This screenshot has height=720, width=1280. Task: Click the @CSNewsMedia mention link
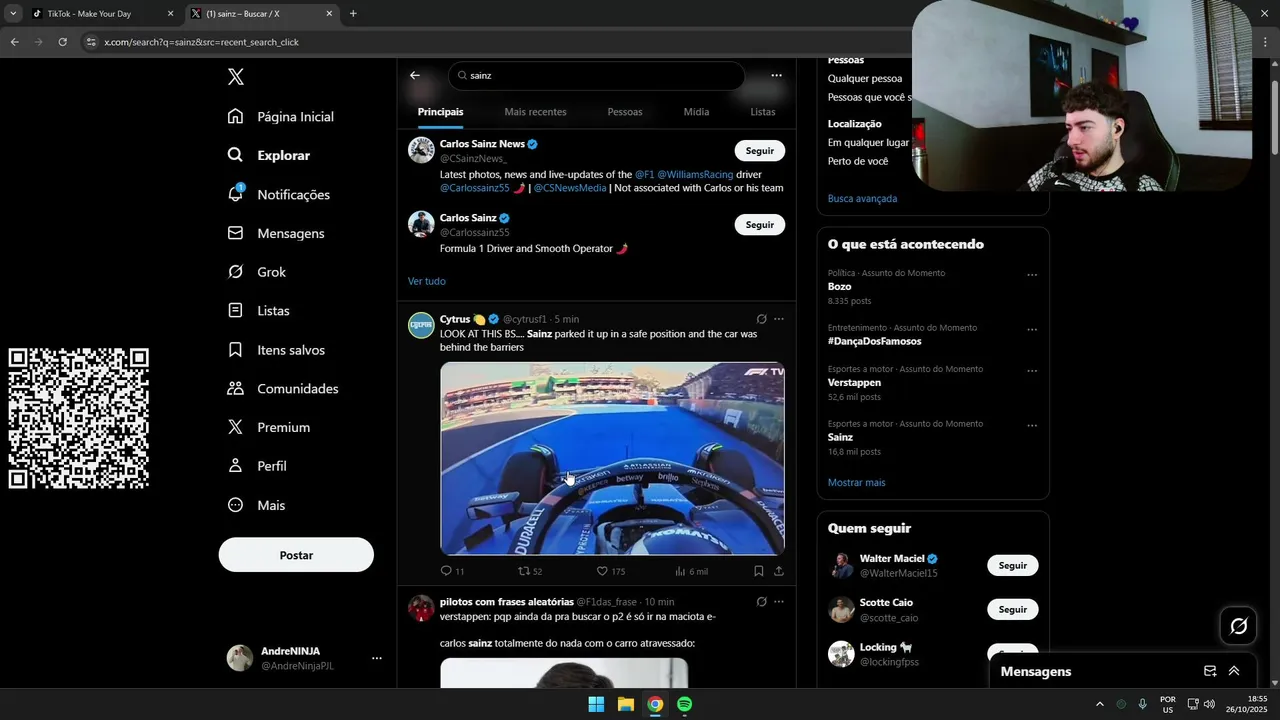pos(570,188)
